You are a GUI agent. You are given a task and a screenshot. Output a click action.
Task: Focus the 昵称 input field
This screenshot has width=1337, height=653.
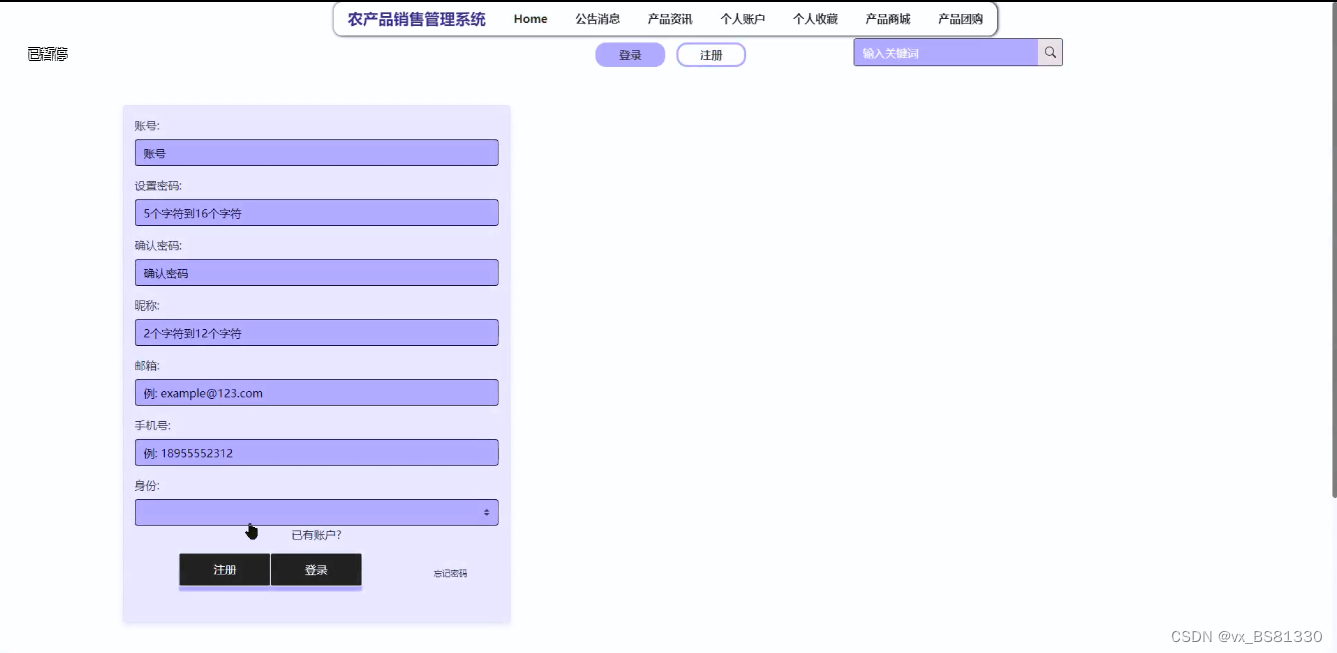click(316, 333)
